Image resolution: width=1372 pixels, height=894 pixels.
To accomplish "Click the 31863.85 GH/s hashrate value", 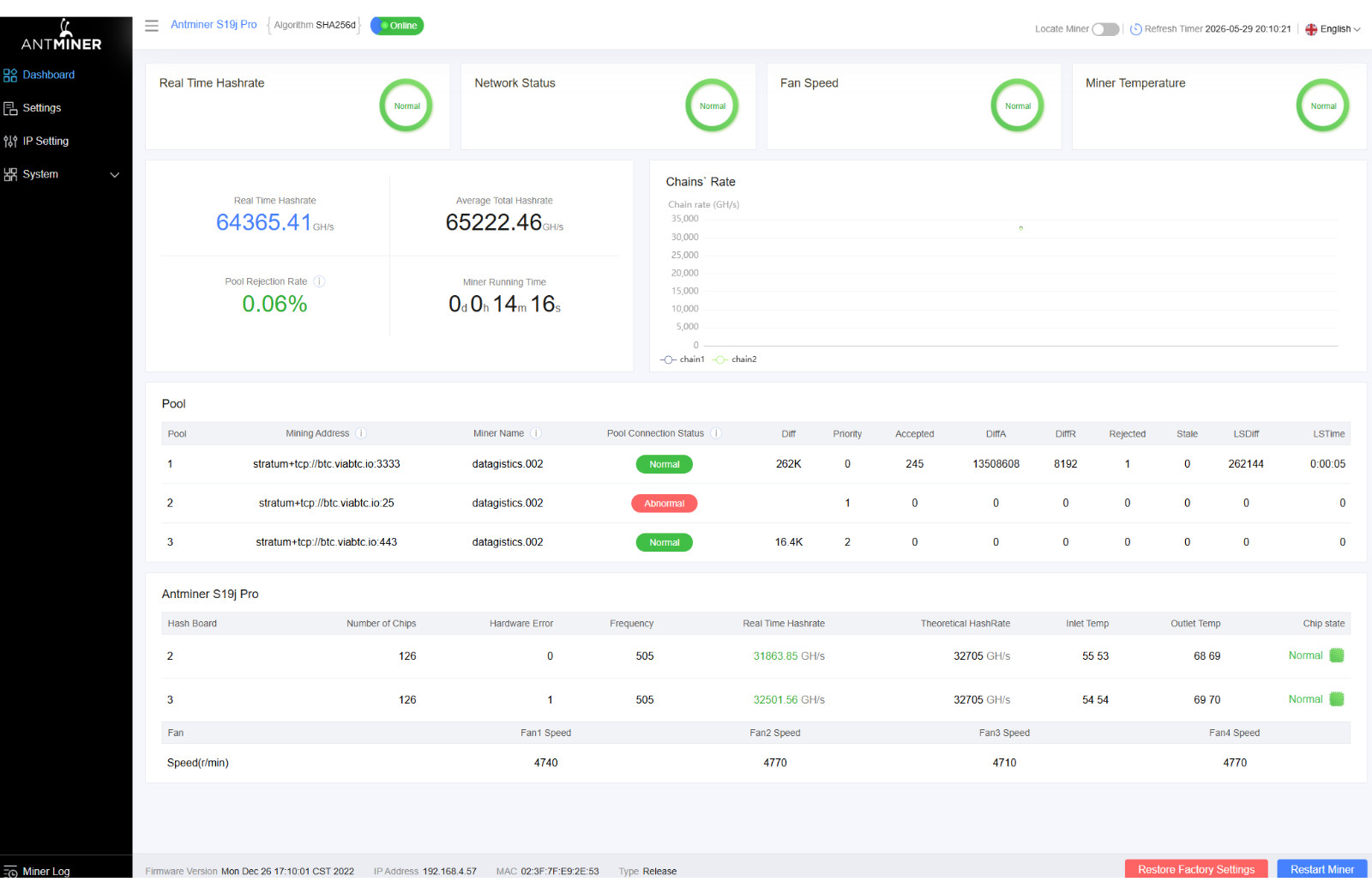I will (x=789, y=656).
